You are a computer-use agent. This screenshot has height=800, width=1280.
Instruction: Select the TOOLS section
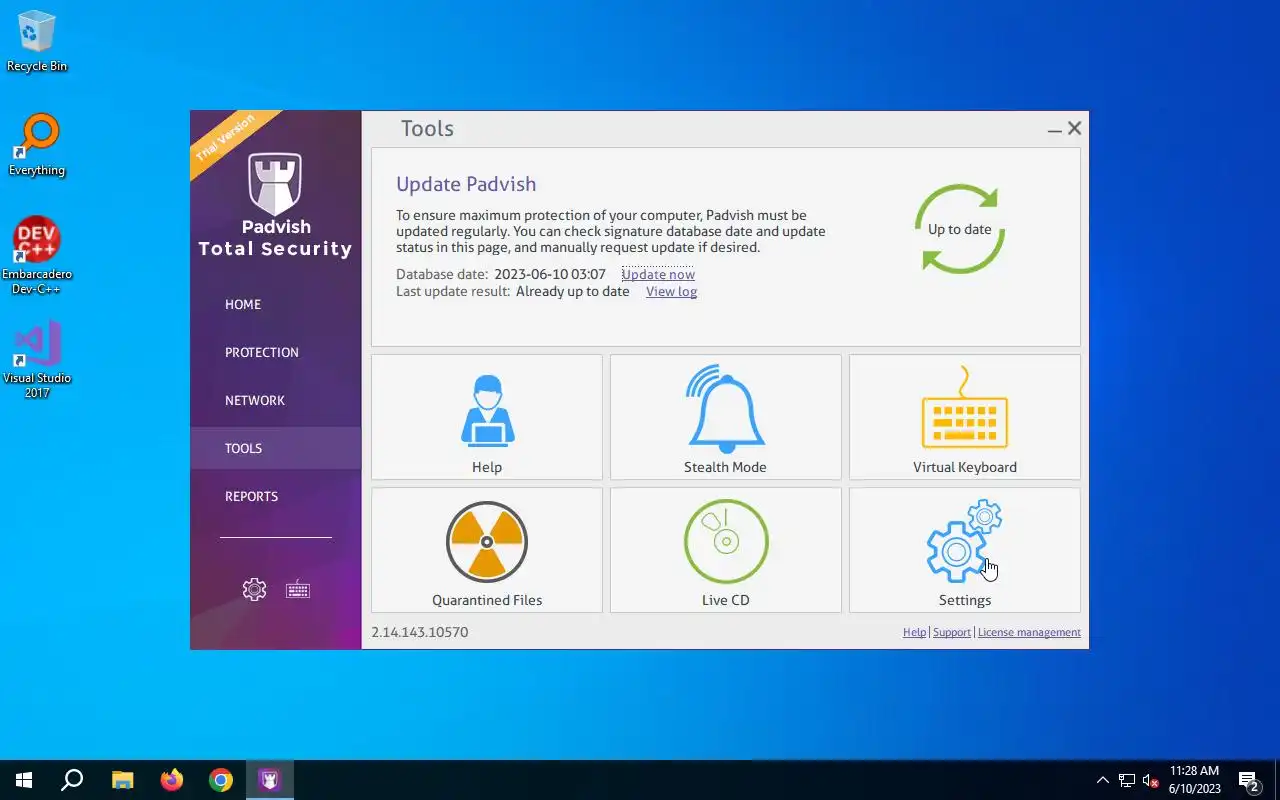click(275, 448)
